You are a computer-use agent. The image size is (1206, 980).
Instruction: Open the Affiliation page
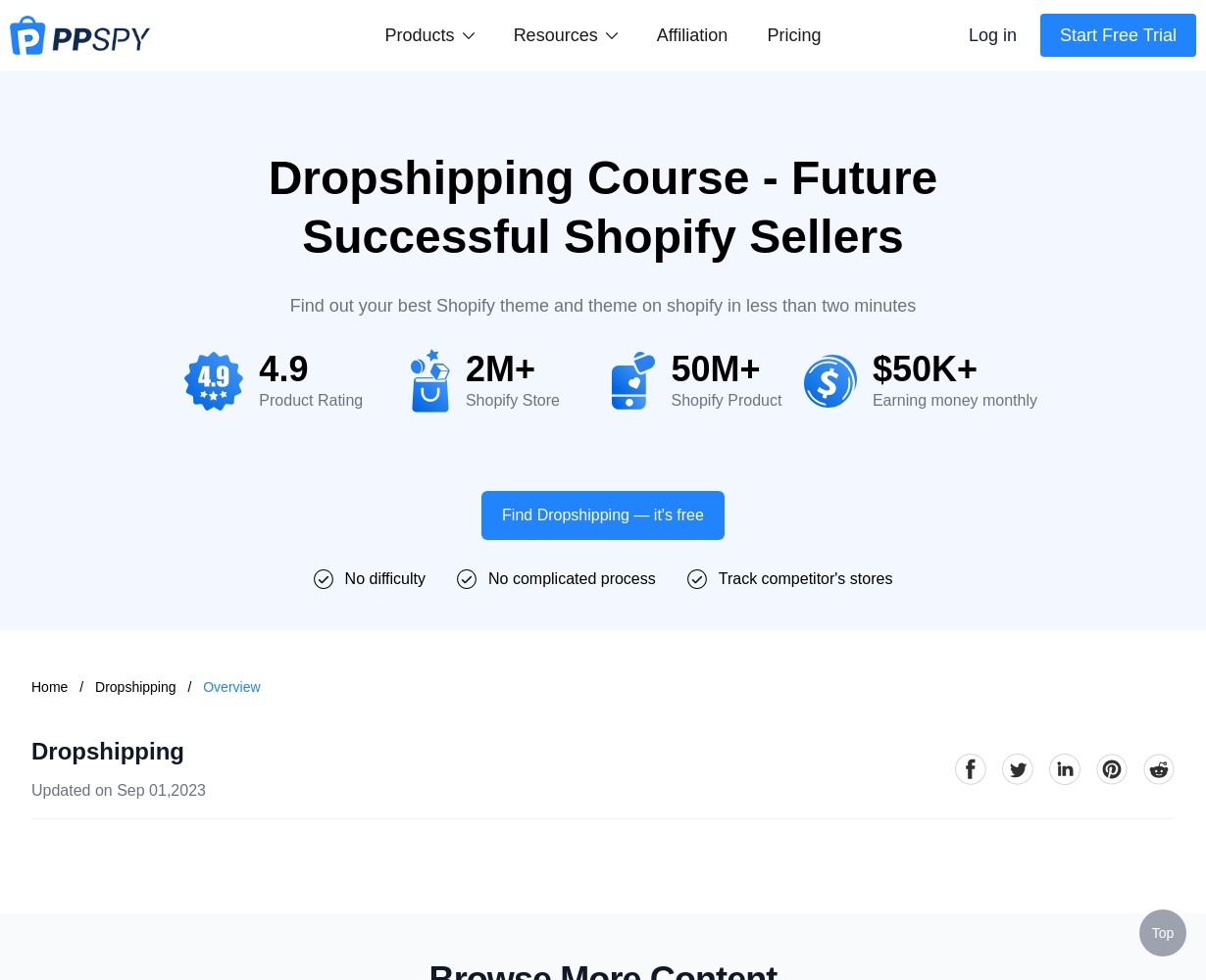pos(692,35)
